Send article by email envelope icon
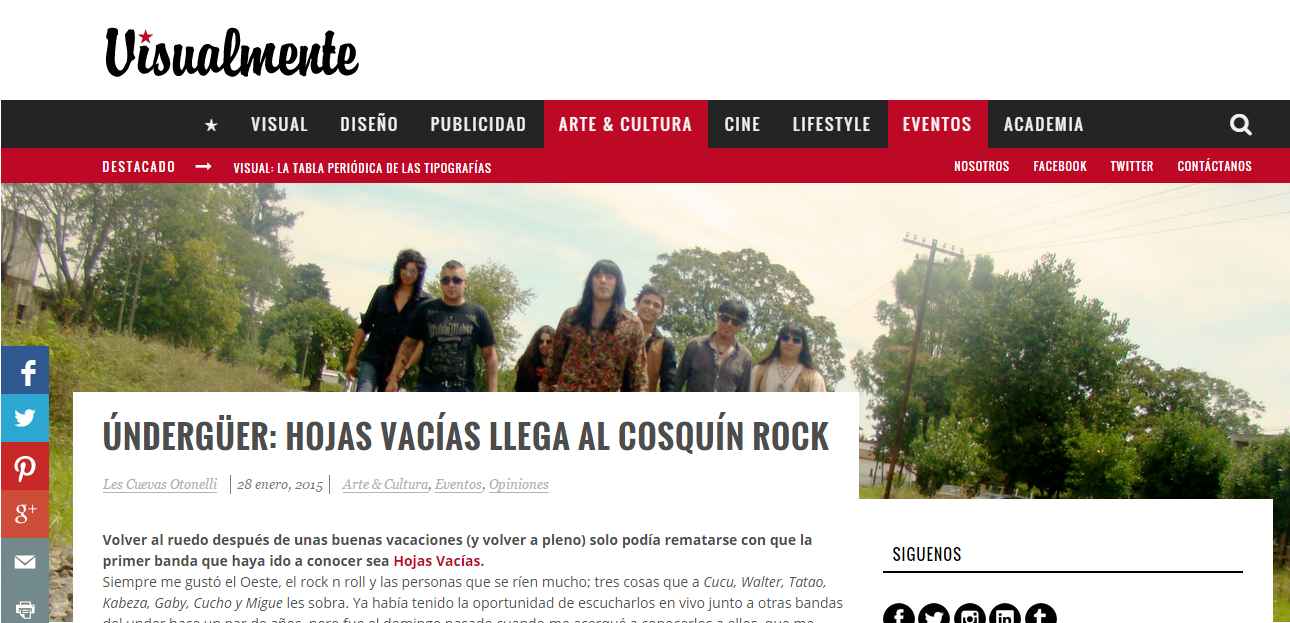The width and height of the screenshot is (1290, 623). click(x=25, y=562)
